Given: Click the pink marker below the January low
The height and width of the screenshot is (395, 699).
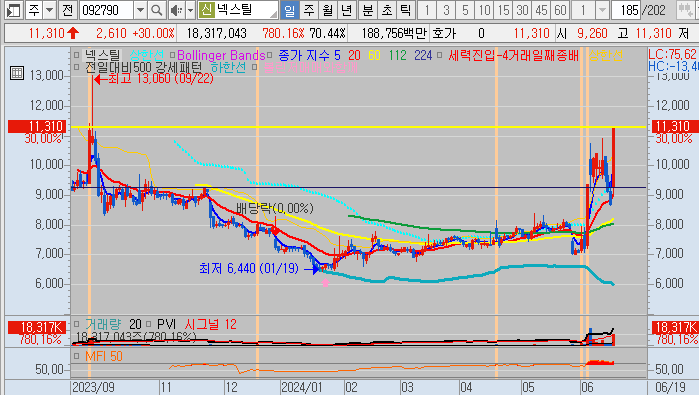Looking at the screenshot, I should [x=325, y=282].
